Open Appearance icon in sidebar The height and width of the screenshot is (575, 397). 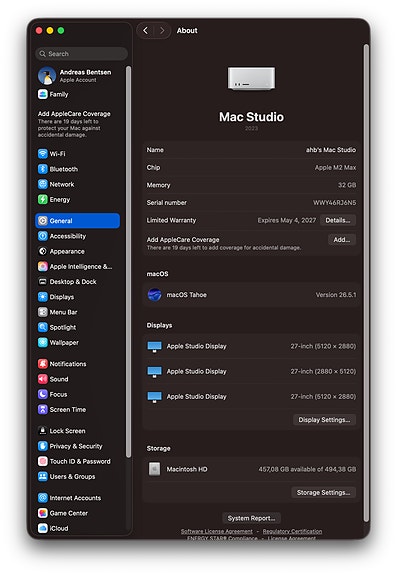point(43,251)
